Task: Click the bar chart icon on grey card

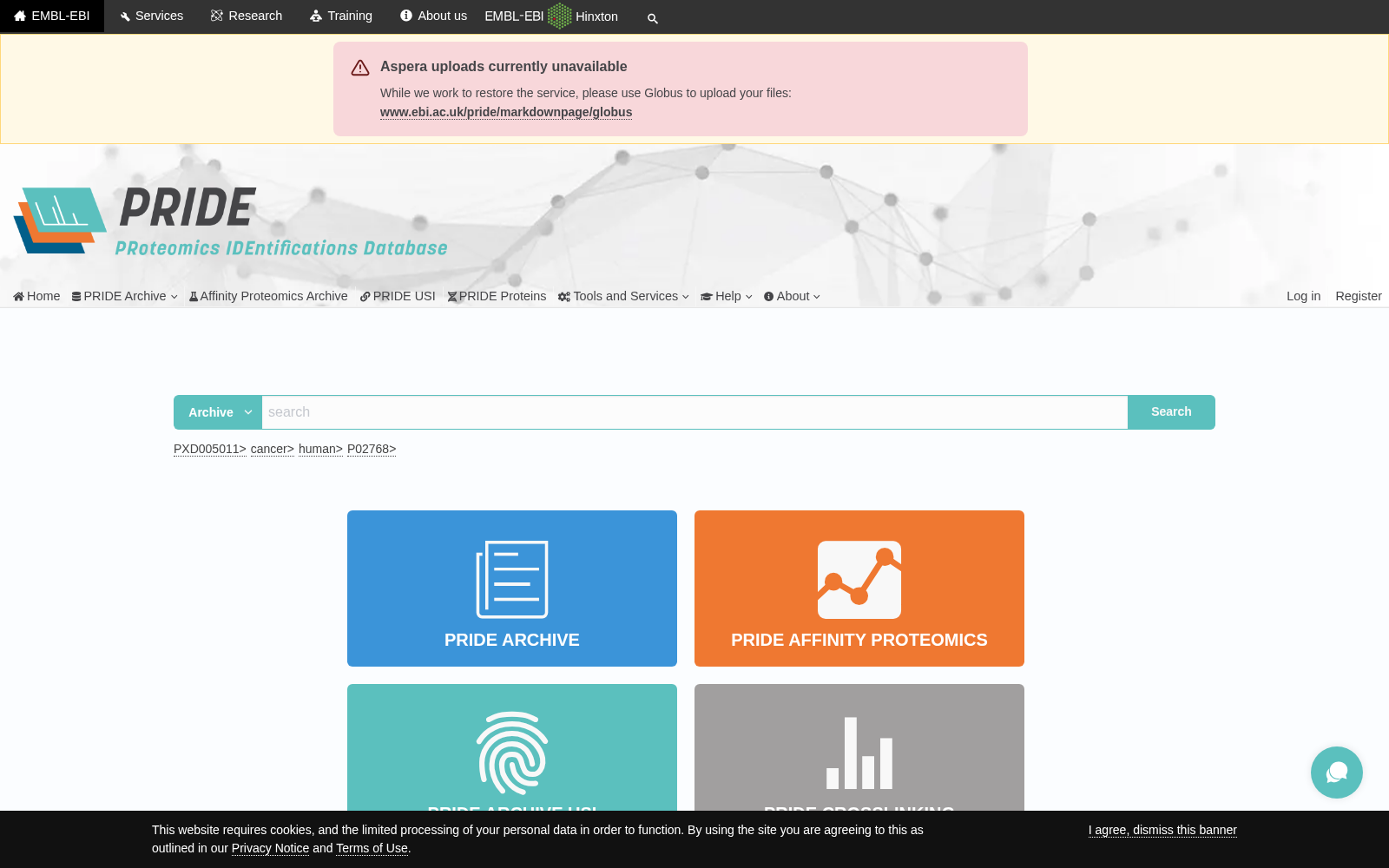Action: click(x=859, y=753)
